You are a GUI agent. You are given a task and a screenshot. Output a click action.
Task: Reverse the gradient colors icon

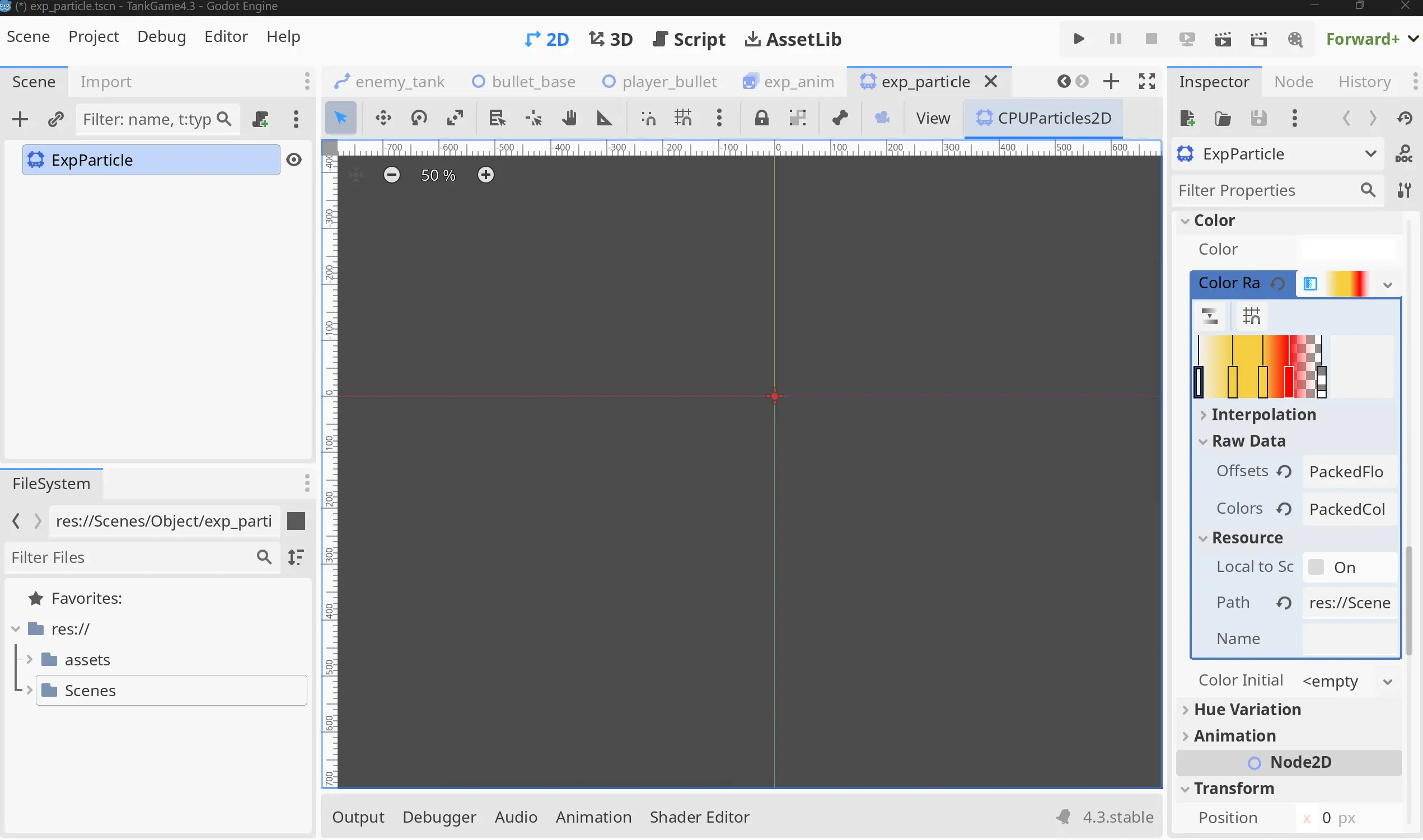coord(1210,315)
